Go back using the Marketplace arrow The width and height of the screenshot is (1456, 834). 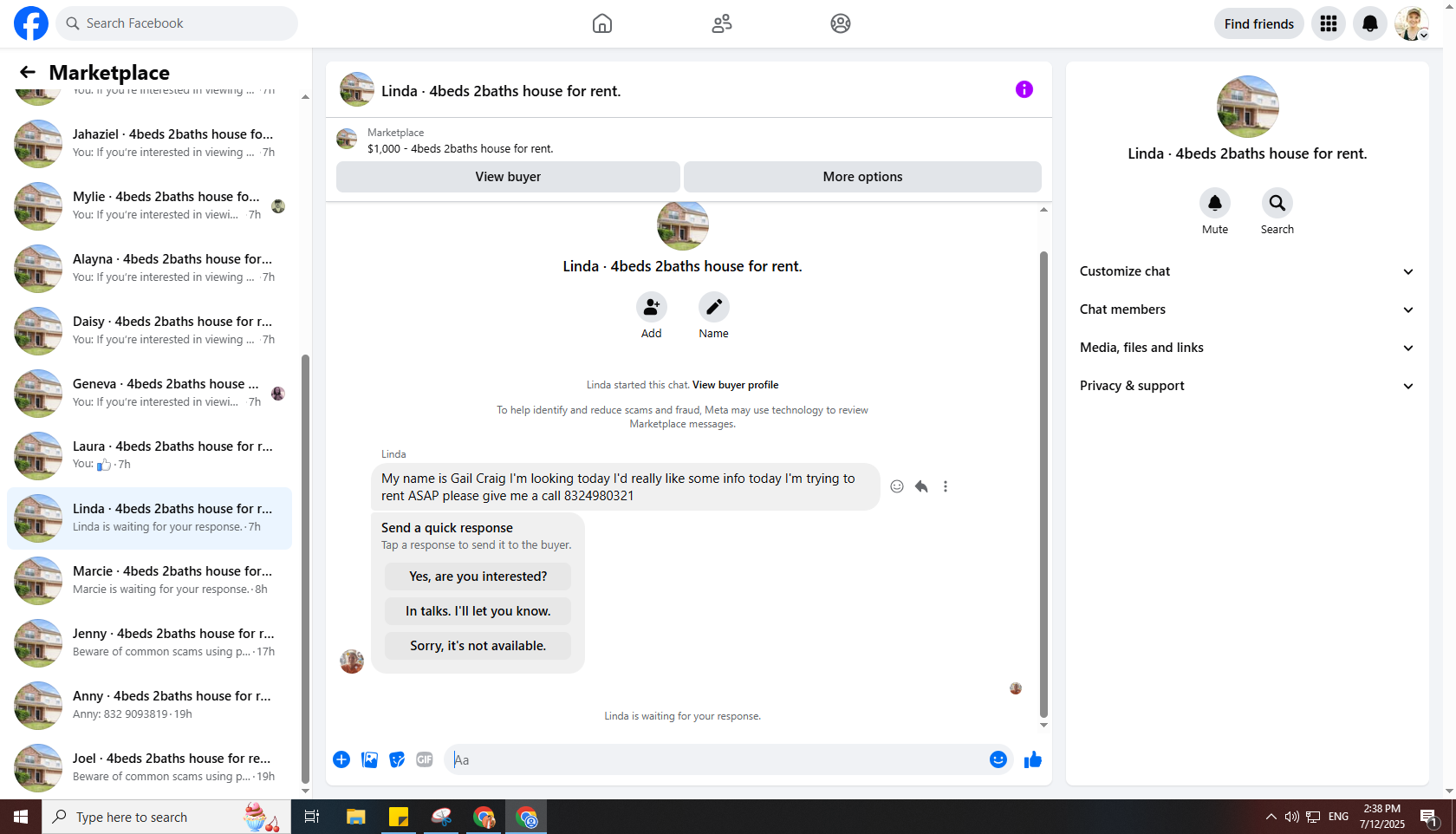coord(28,72)
